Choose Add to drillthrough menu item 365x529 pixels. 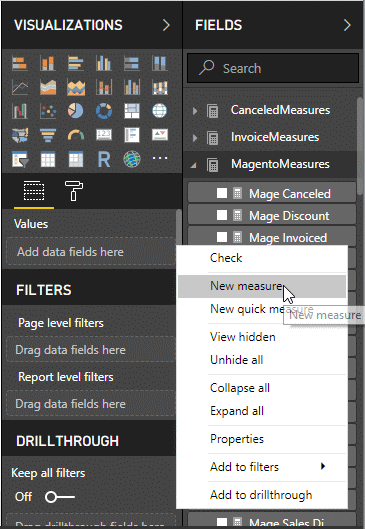262,495
